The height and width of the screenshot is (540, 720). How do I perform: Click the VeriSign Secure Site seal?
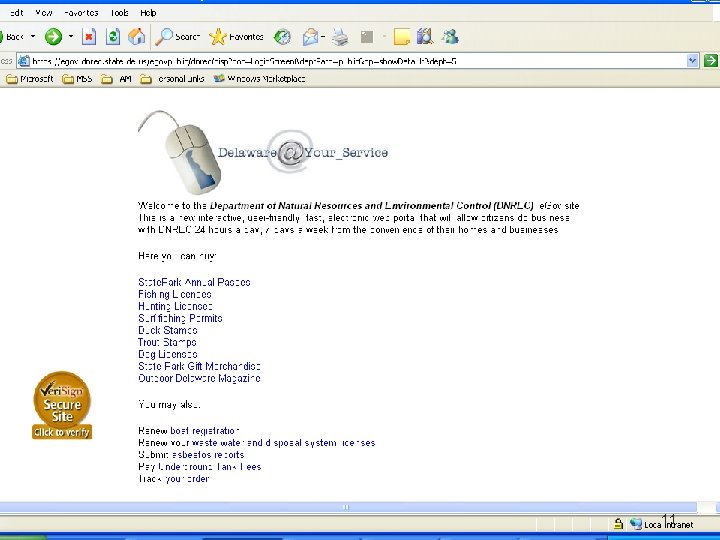pyautogui.click(x=62, y=405)
